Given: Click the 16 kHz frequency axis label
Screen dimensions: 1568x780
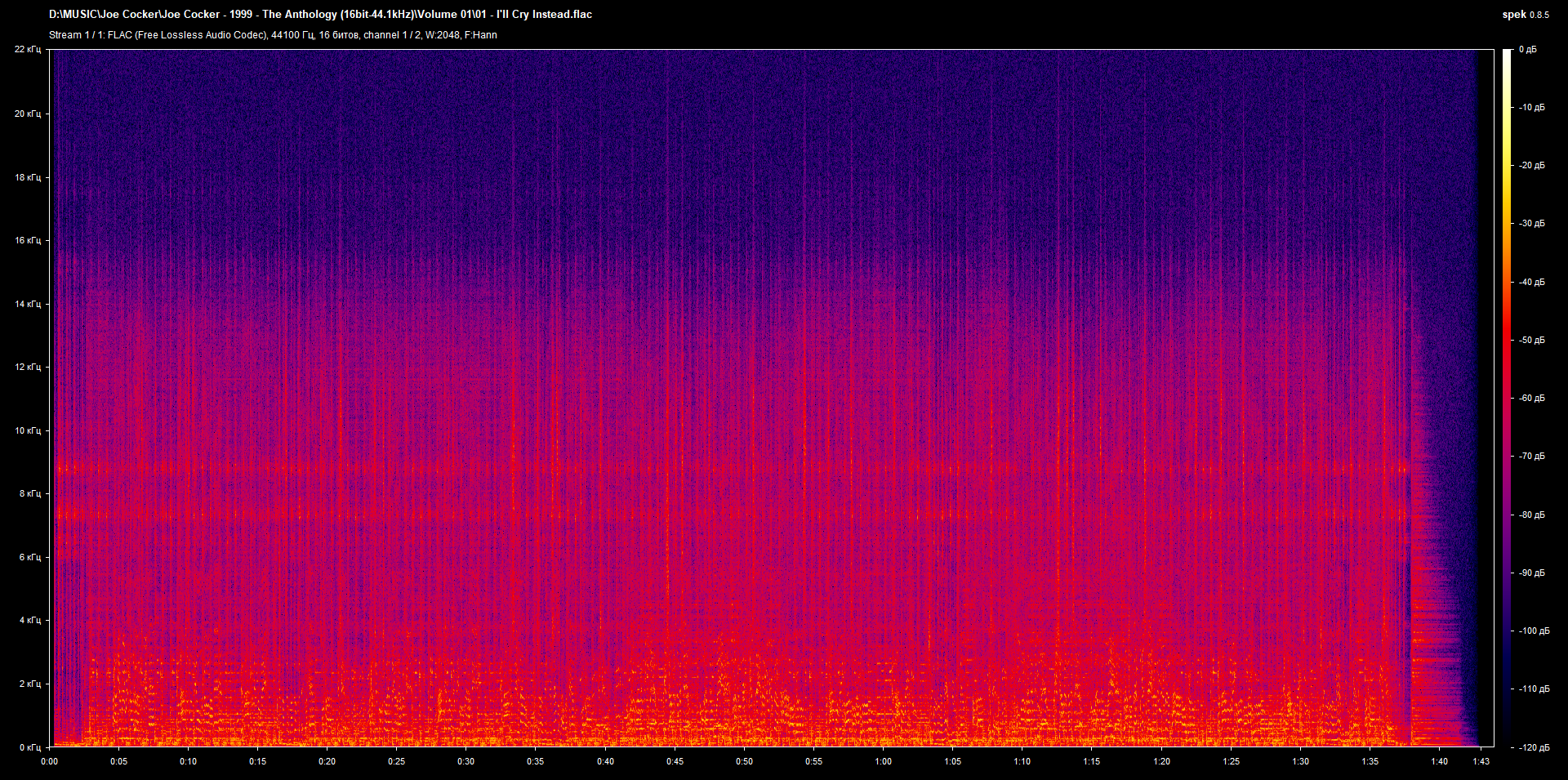Looking at the screenshot, I should (28, 240).
